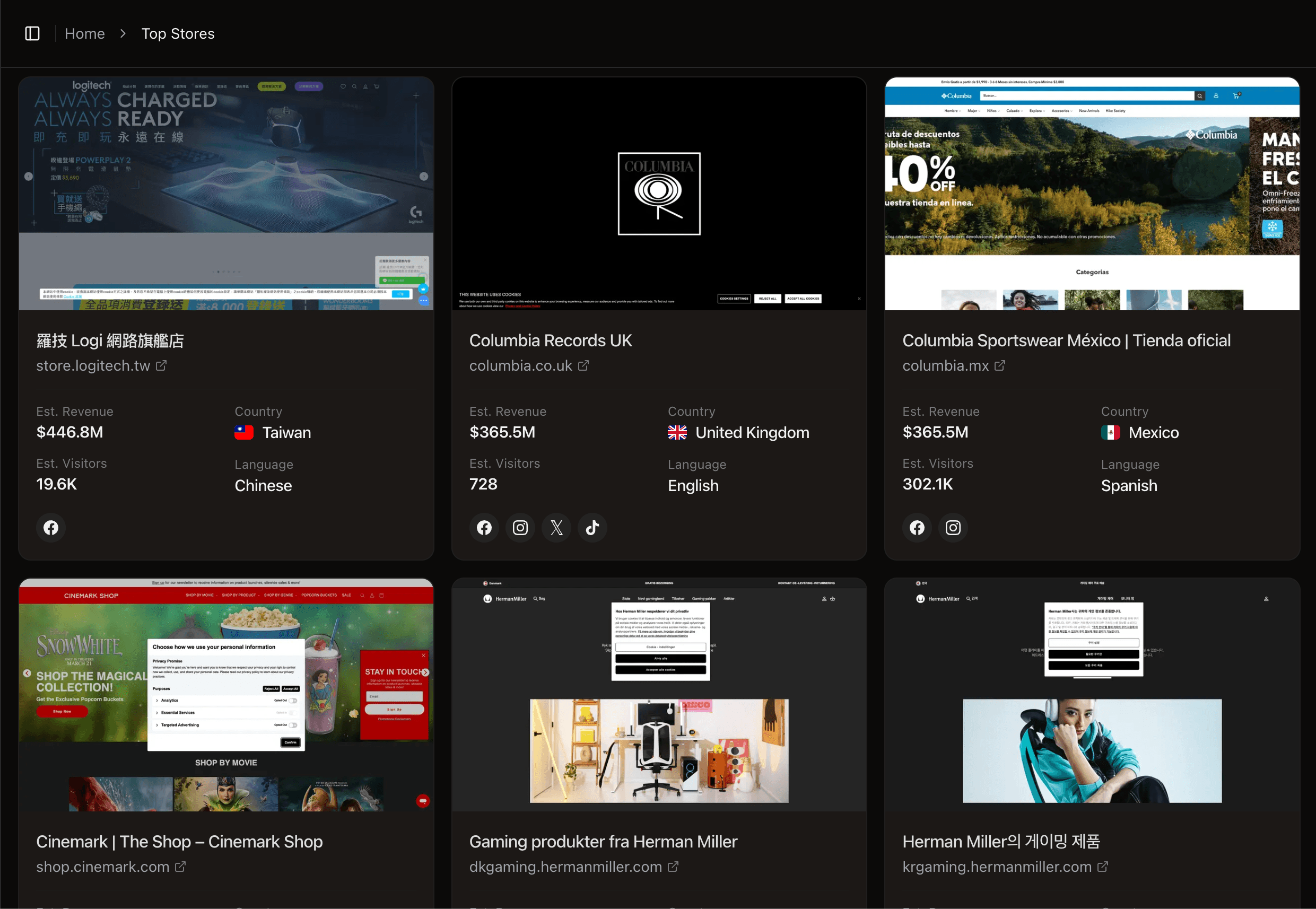This screenshot has height=909, width=1316.
Task: Open Cinemark Shop screenshot thumbnail
Action: (x=226, y=695)
